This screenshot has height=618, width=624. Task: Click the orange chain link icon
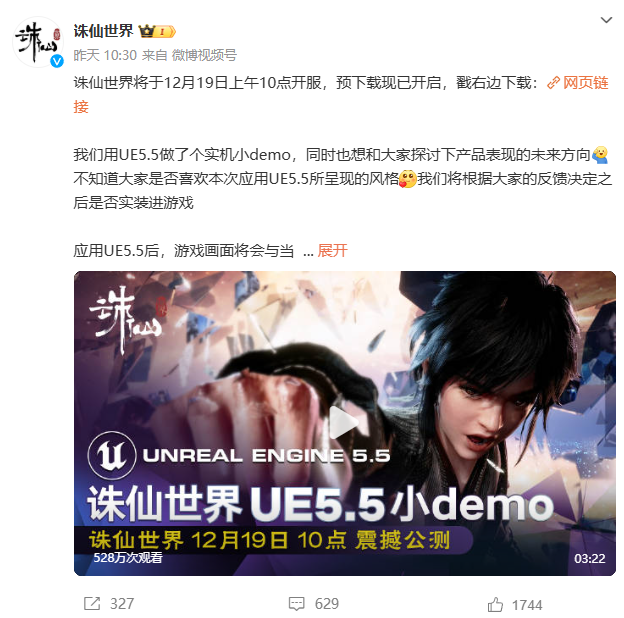pos(553,83)
